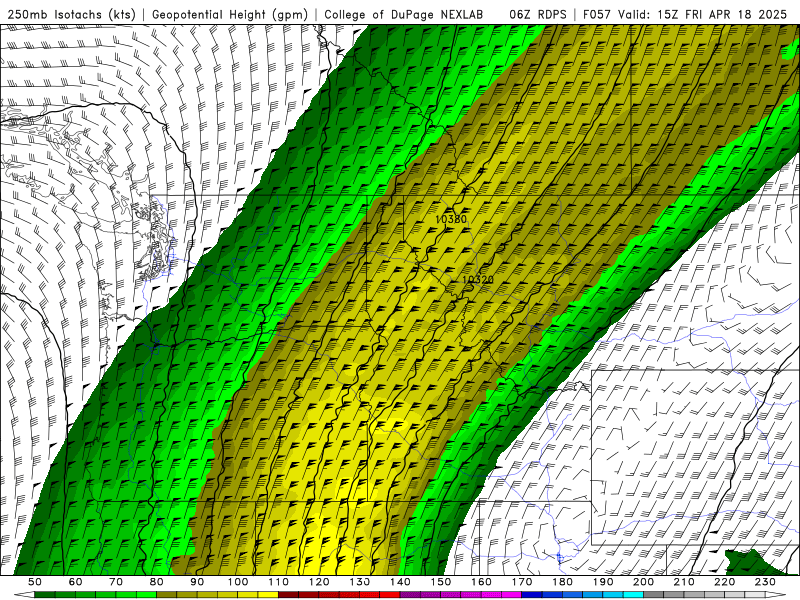Click the 190 knot colorbar label
This screenshot has height=600, width=800.
603,582
